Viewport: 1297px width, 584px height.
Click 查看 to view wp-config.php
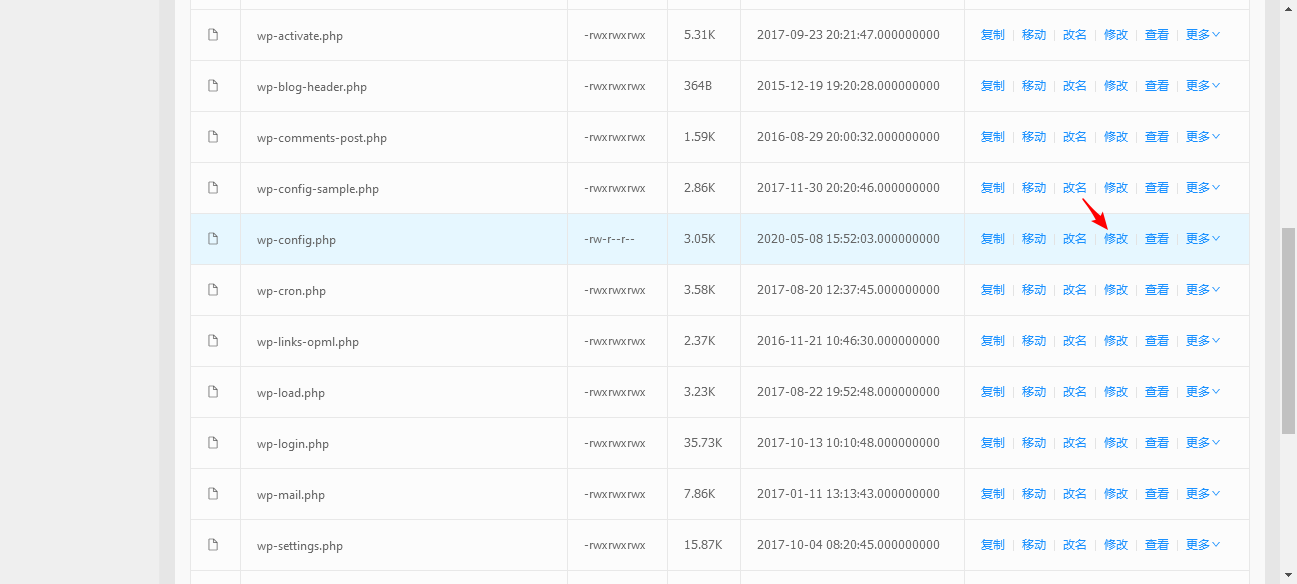[1157, 239]
